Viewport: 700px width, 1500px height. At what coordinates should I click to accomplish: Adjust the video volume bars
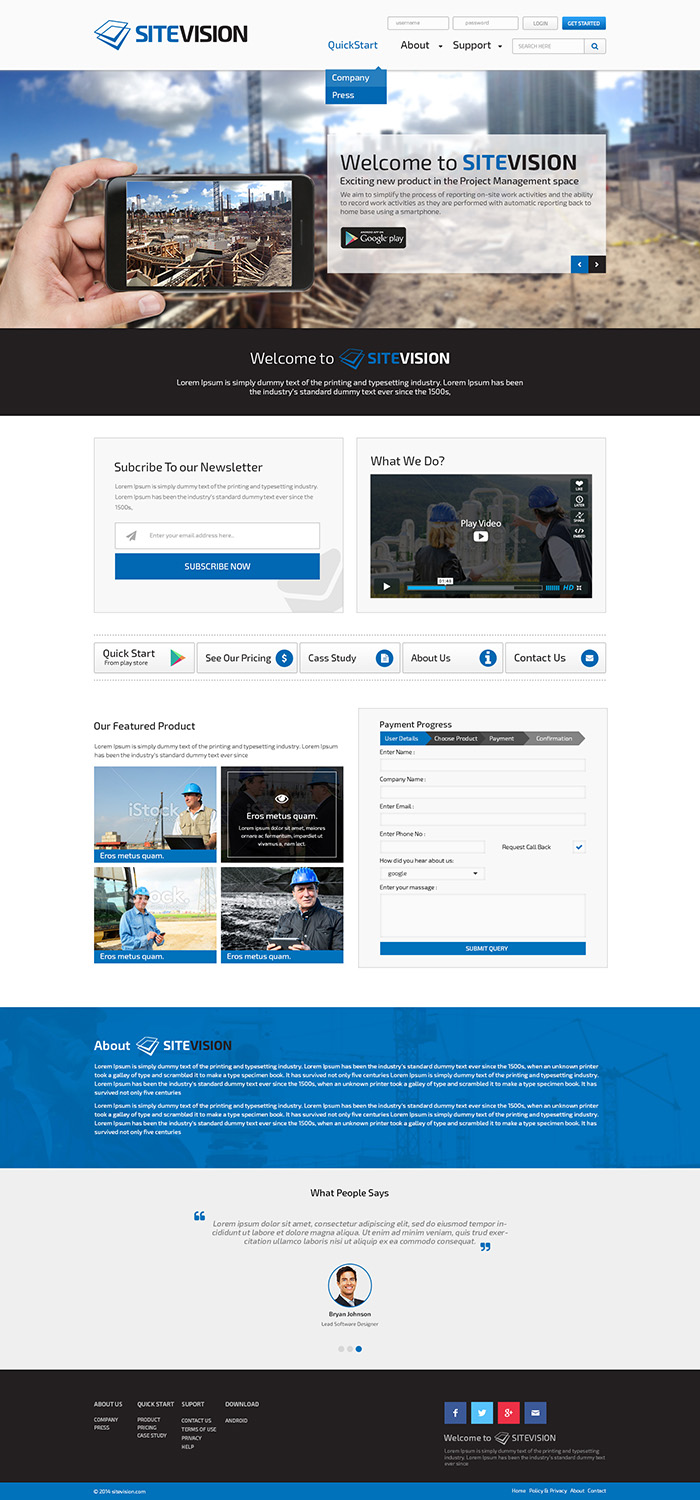(x=552, y=588)
